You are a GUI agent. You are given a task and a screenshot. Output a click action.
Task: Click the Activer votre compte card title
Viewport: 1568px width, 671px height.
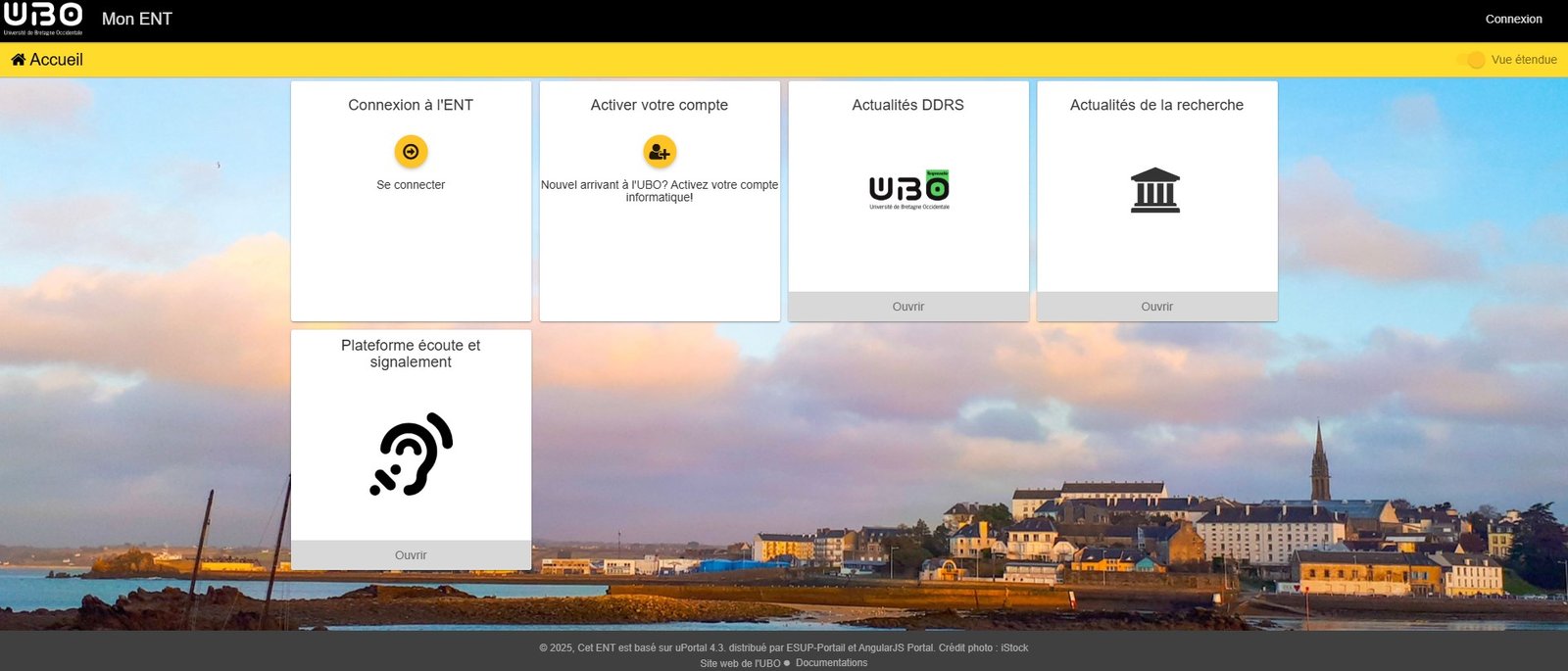660,105
